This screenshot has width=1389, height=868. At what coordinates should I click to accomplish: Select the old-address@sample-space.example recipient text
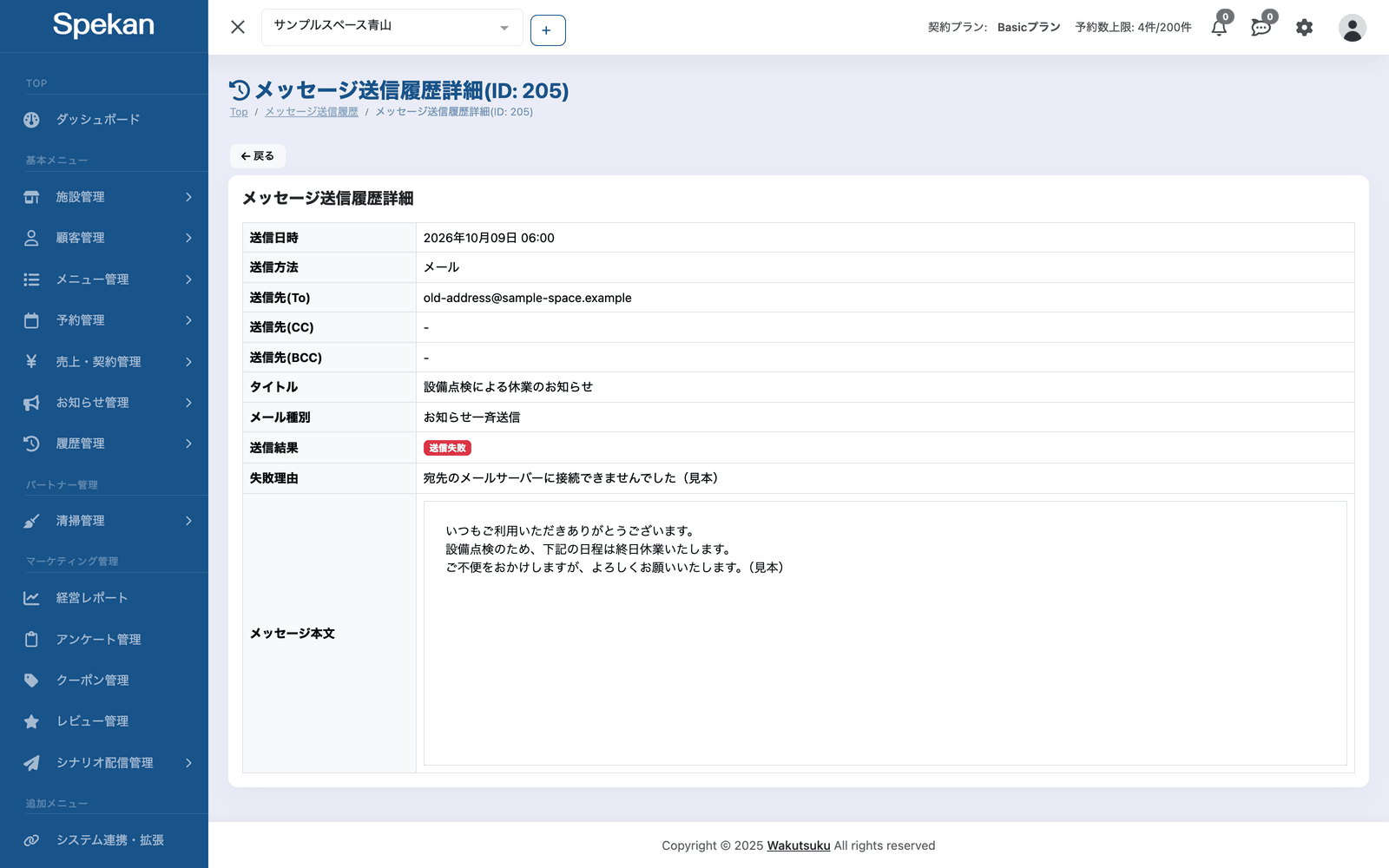pyautogui.click(x=528, y=298)
